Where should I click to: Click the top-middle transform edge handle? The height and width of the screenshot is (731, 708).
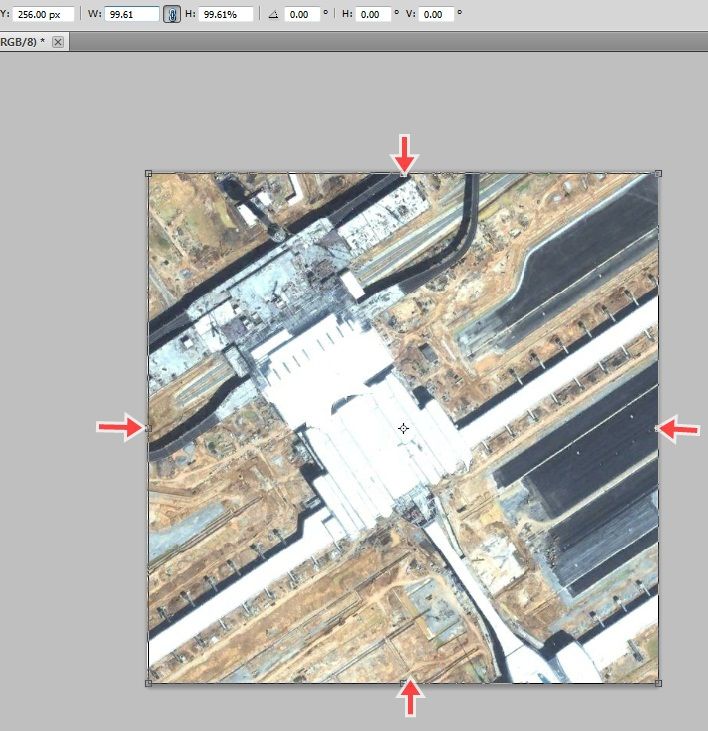[x=403, y=174]
